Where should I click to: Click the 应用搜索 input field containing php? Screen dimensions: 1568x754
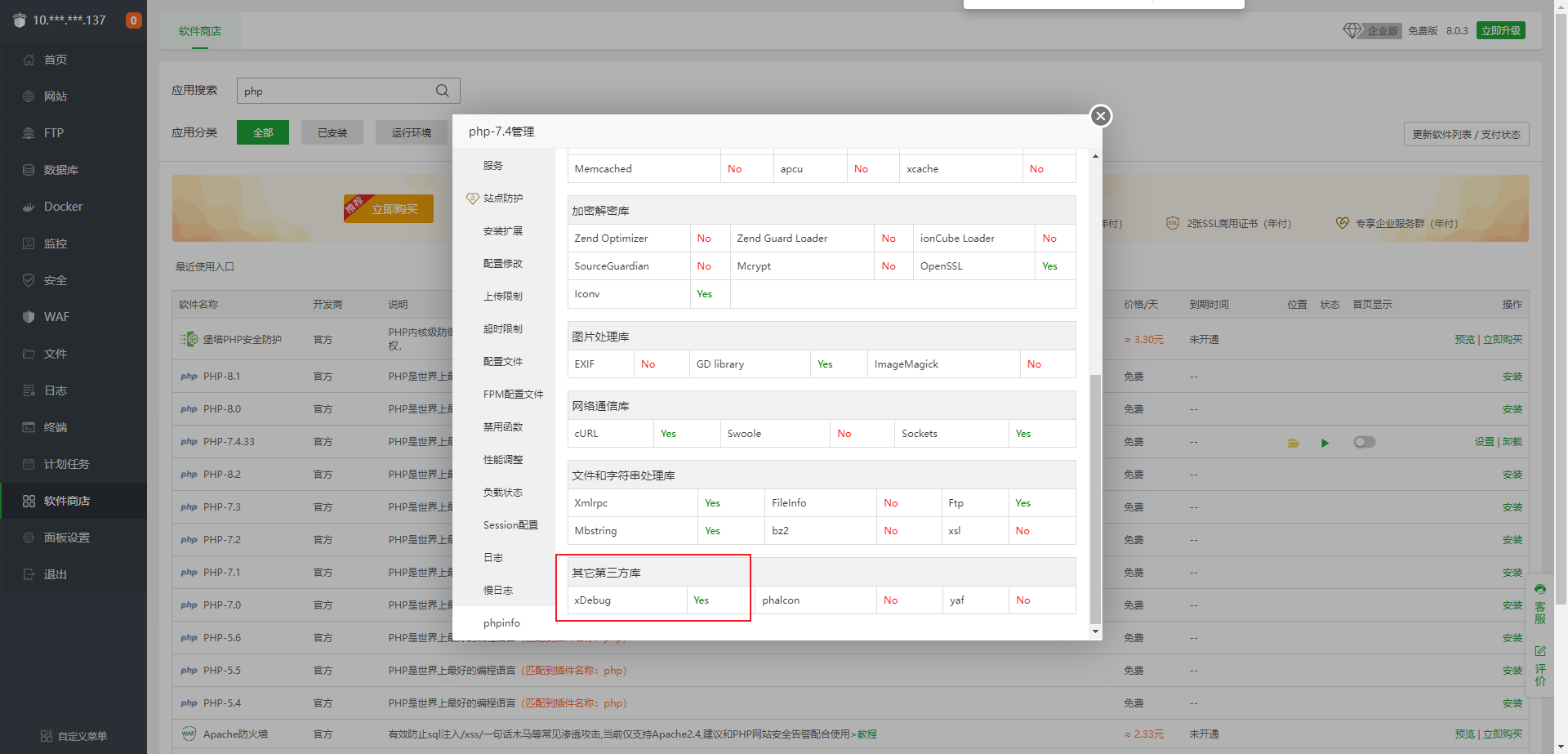349,91
